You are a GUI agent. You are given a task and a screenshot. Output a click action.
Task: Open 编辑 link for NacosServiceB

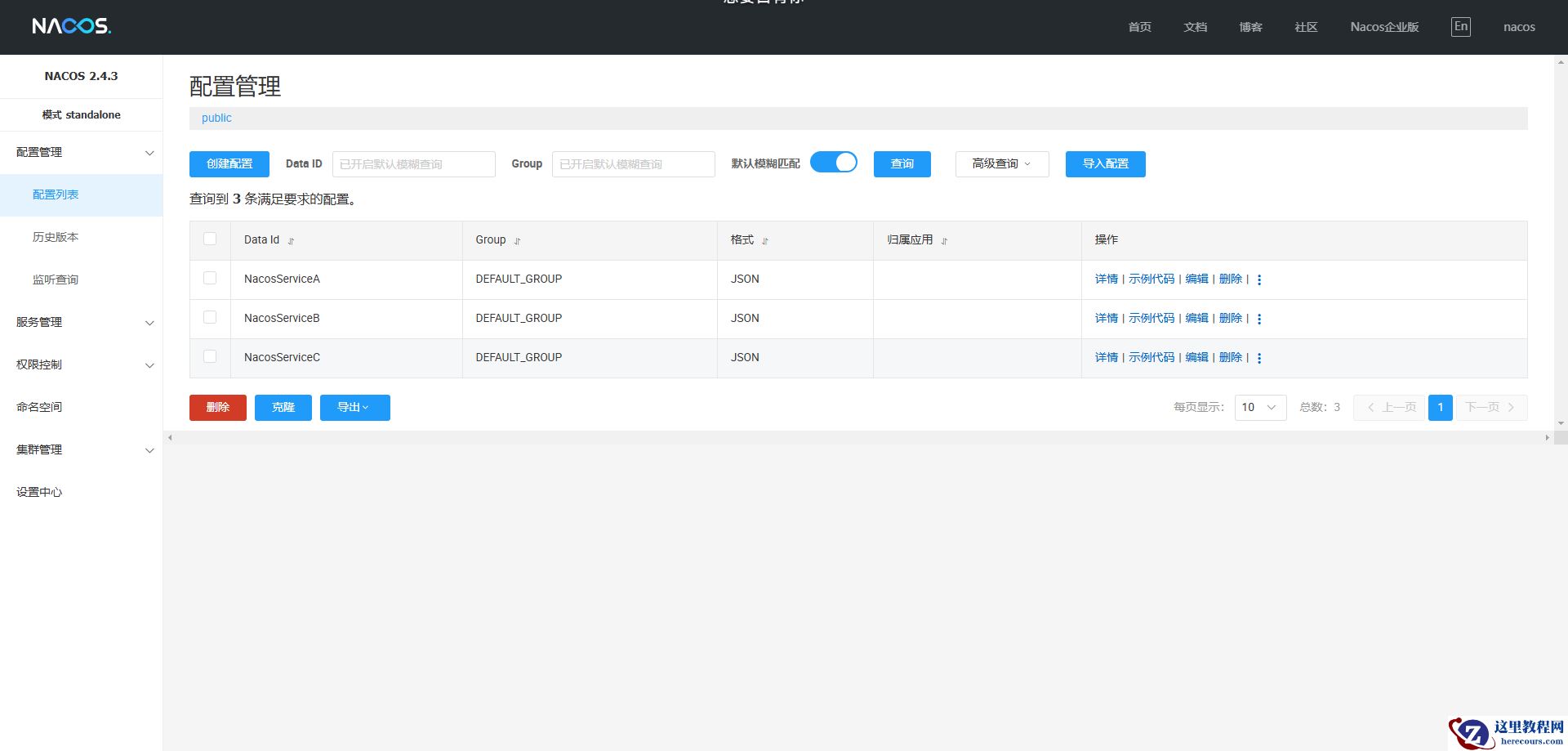coord(1196,318)
